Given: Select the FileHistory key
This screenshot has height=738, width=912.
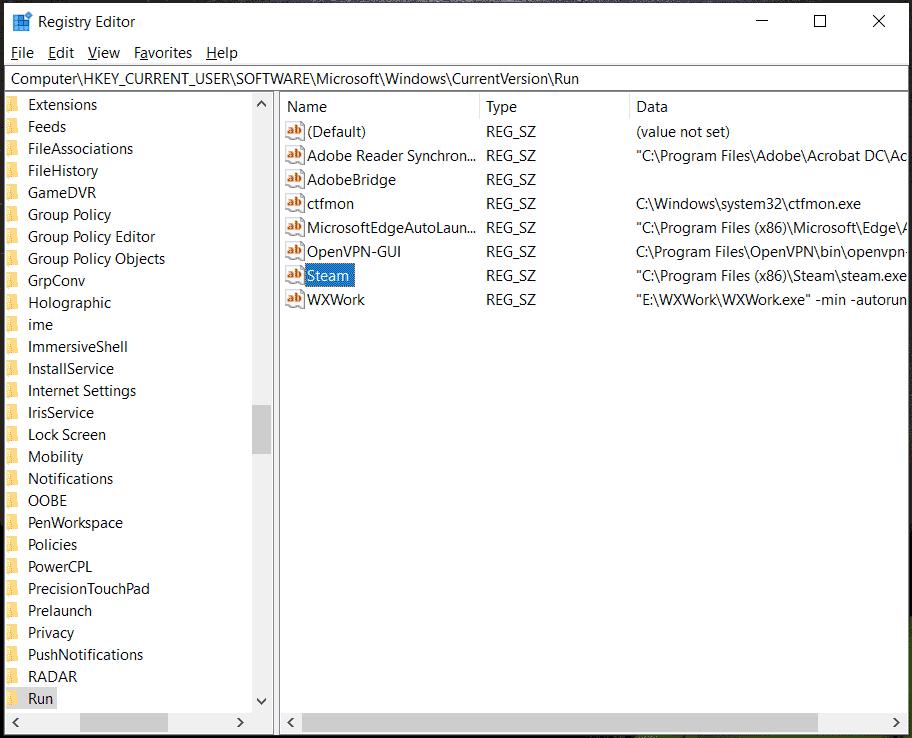Looking at the screenshot, I should (63, 171).
